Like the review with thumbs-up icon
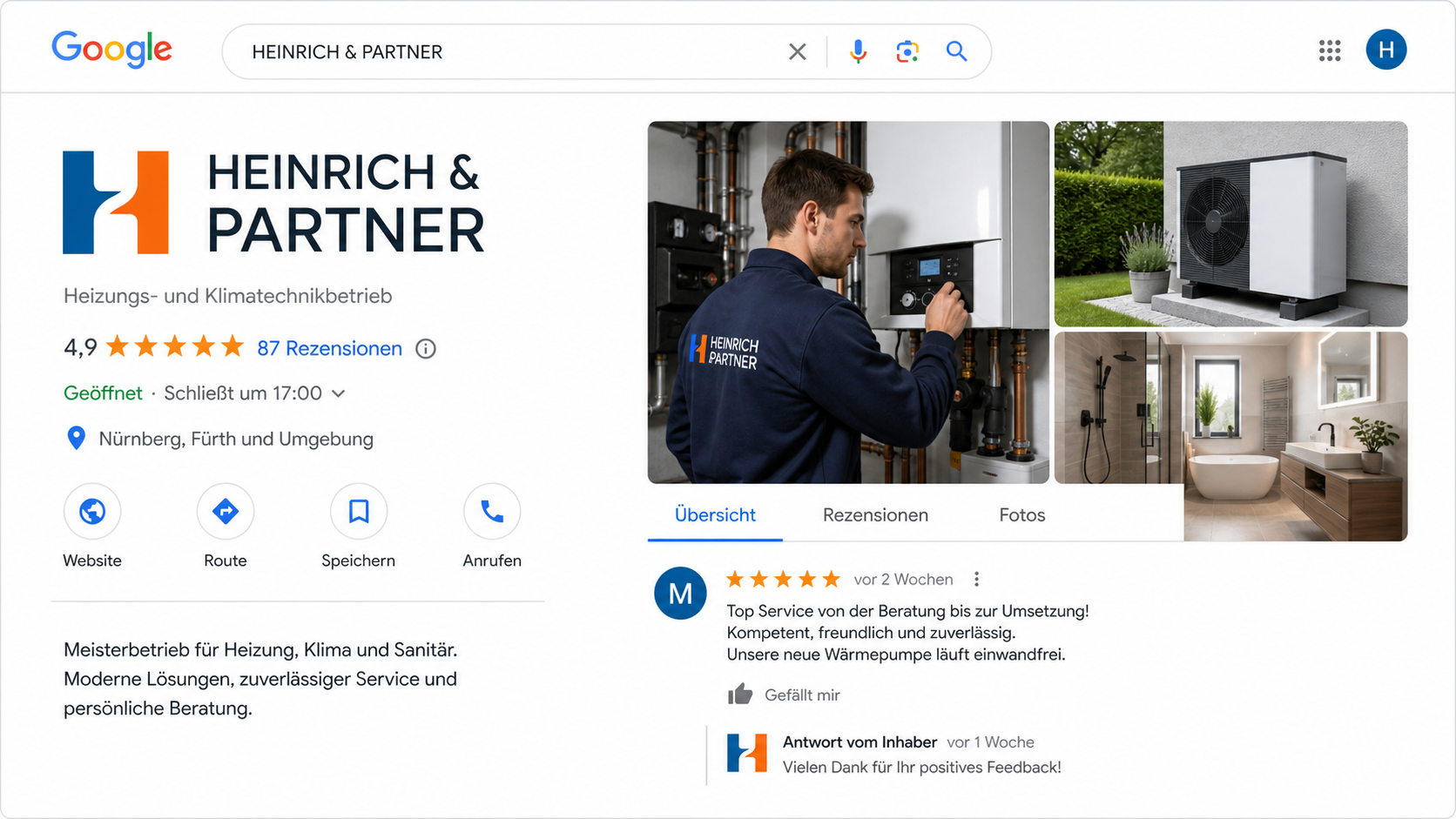 pos(740,695)
